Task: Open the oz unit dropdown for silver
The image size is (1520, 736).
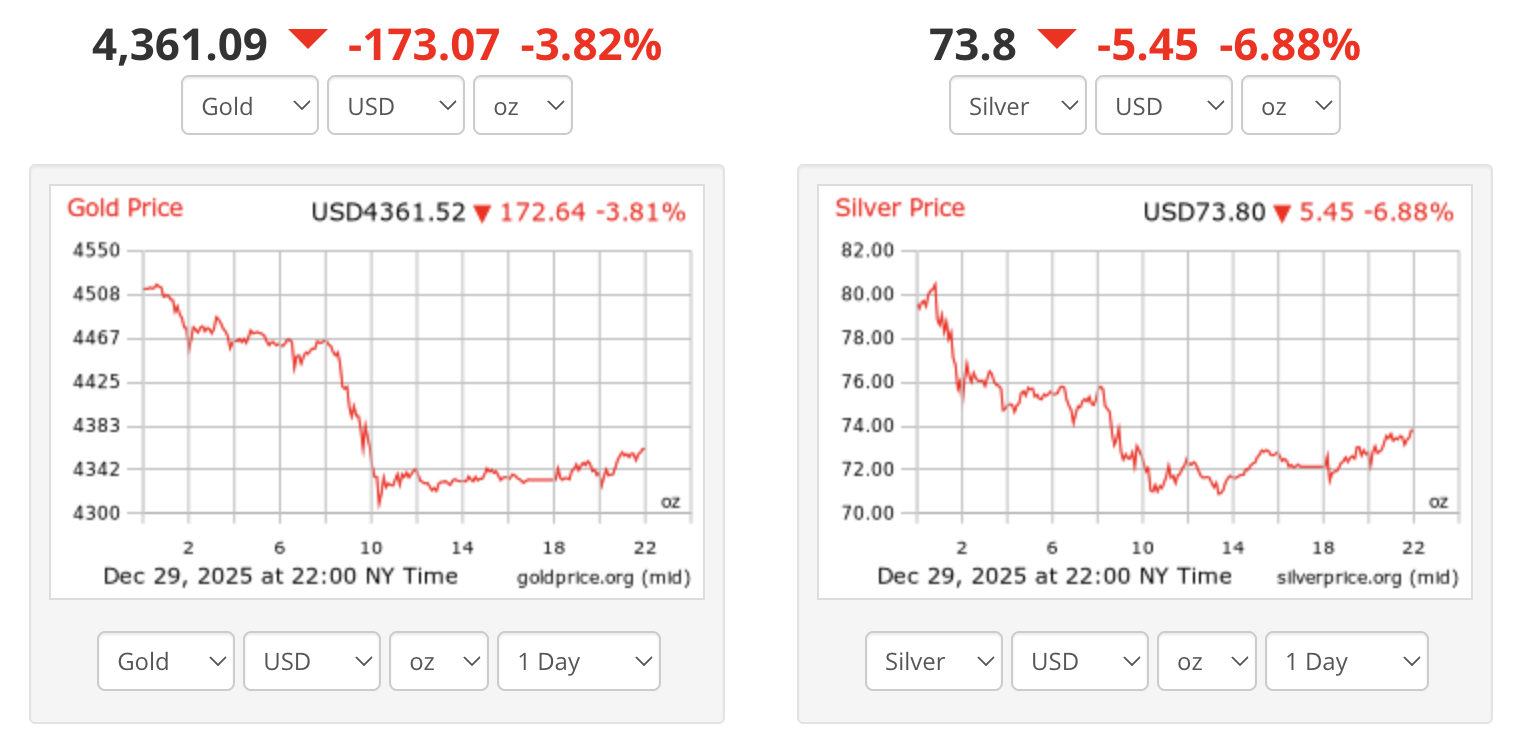Action: click(1290, 105)
